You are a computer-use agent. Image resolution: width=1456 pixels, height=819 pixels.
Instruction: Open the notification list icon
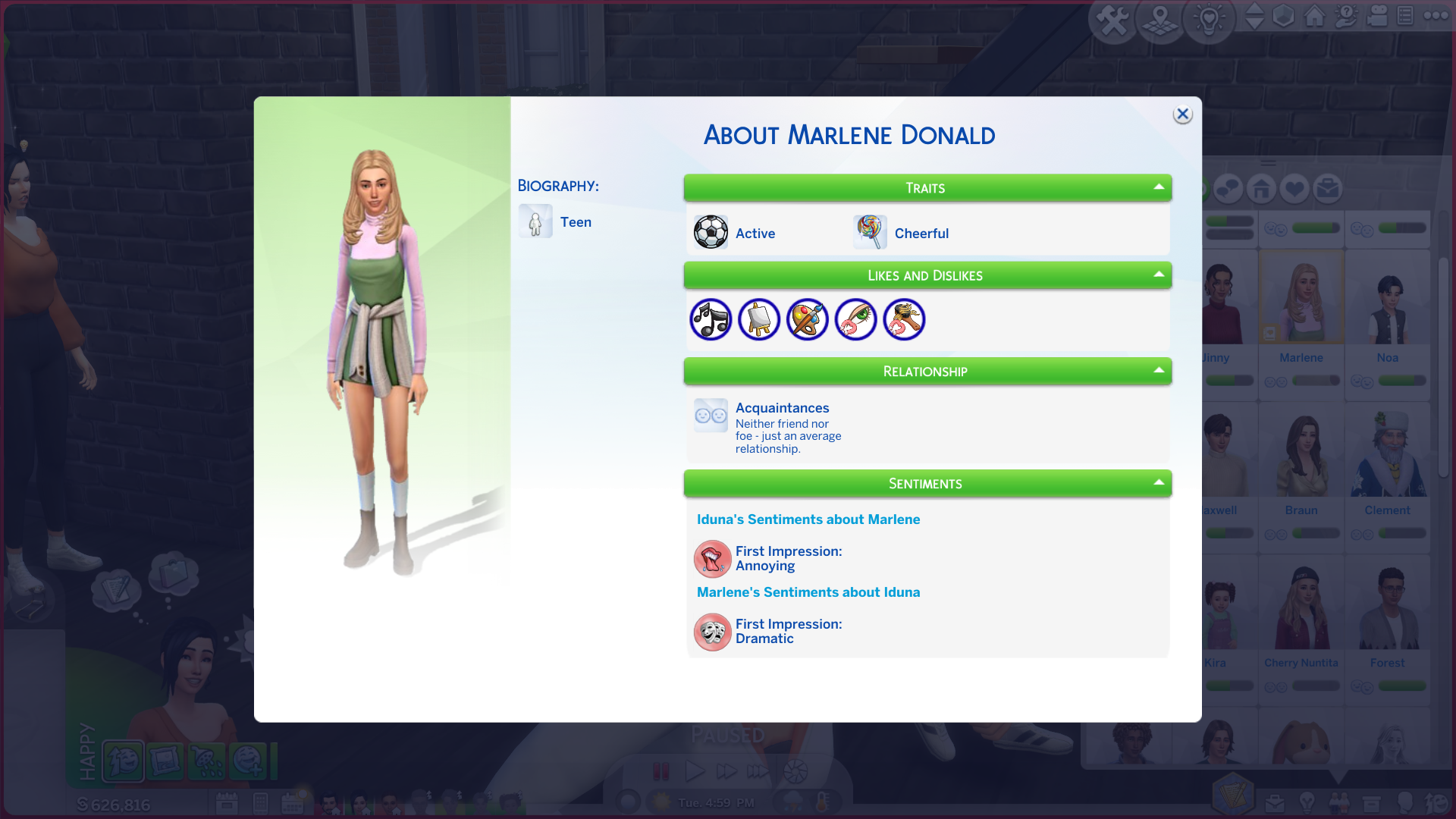(x=1405, y=16)
